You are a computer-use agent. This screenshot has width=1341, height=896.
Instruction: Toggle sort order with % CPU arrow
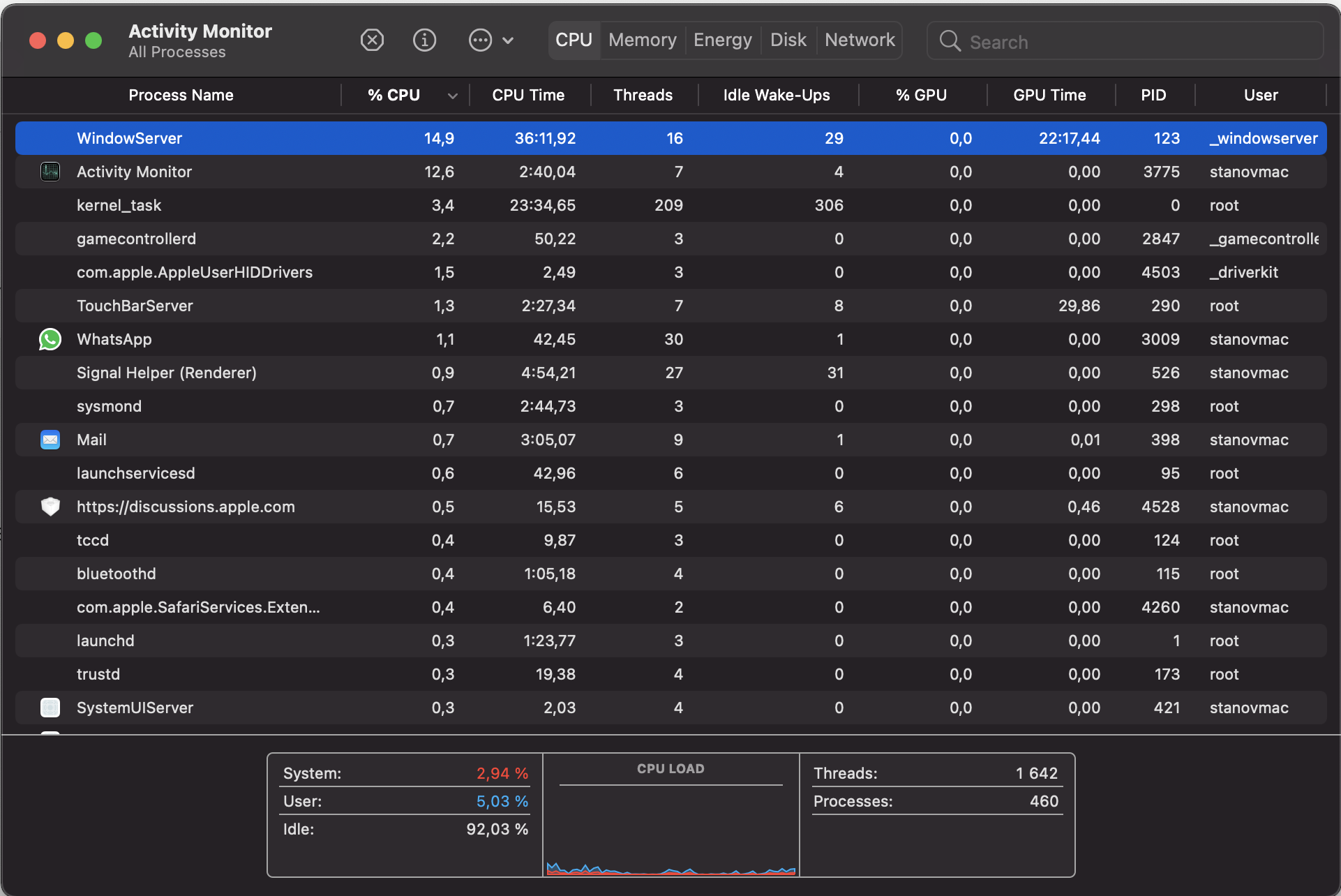click(453, 96)
